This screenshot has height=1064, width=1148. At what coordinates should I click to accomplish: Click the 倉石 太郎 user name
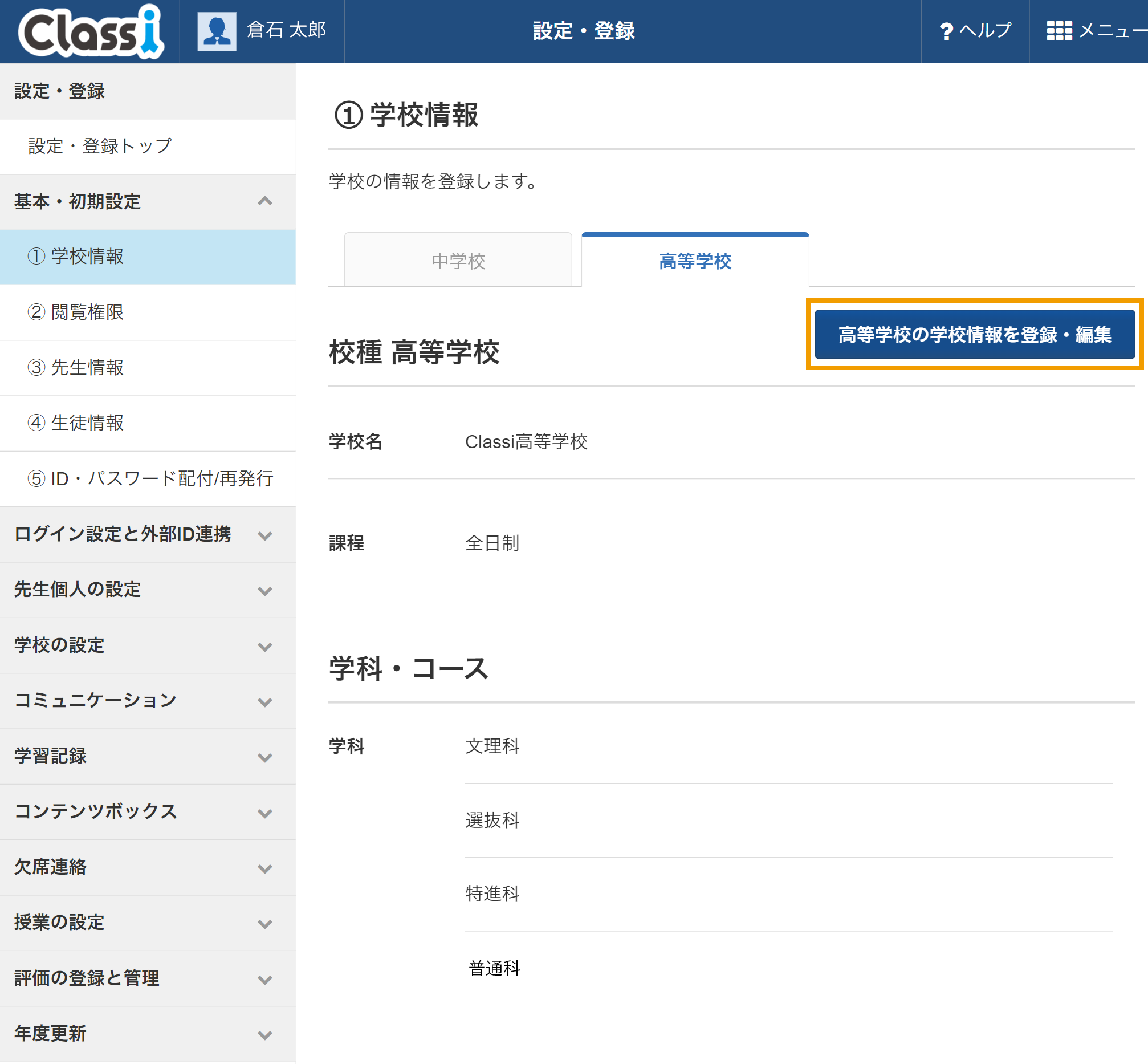tap(286, 30)
